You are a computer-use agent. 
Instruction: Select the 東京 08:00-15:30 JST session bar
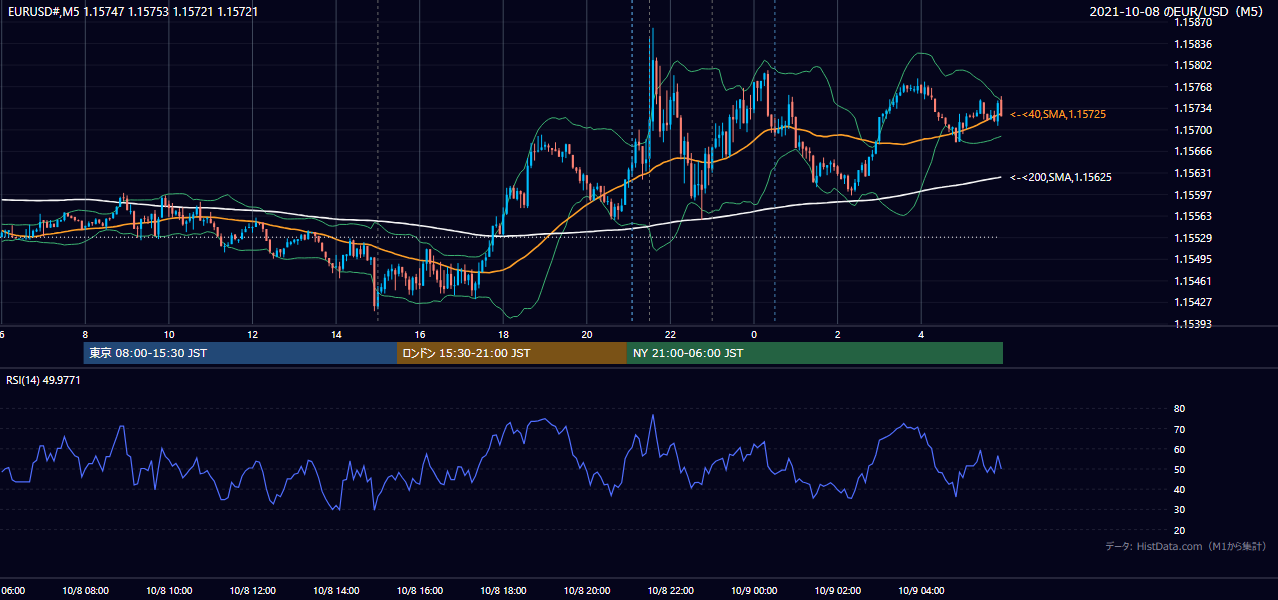pos(240,353)
